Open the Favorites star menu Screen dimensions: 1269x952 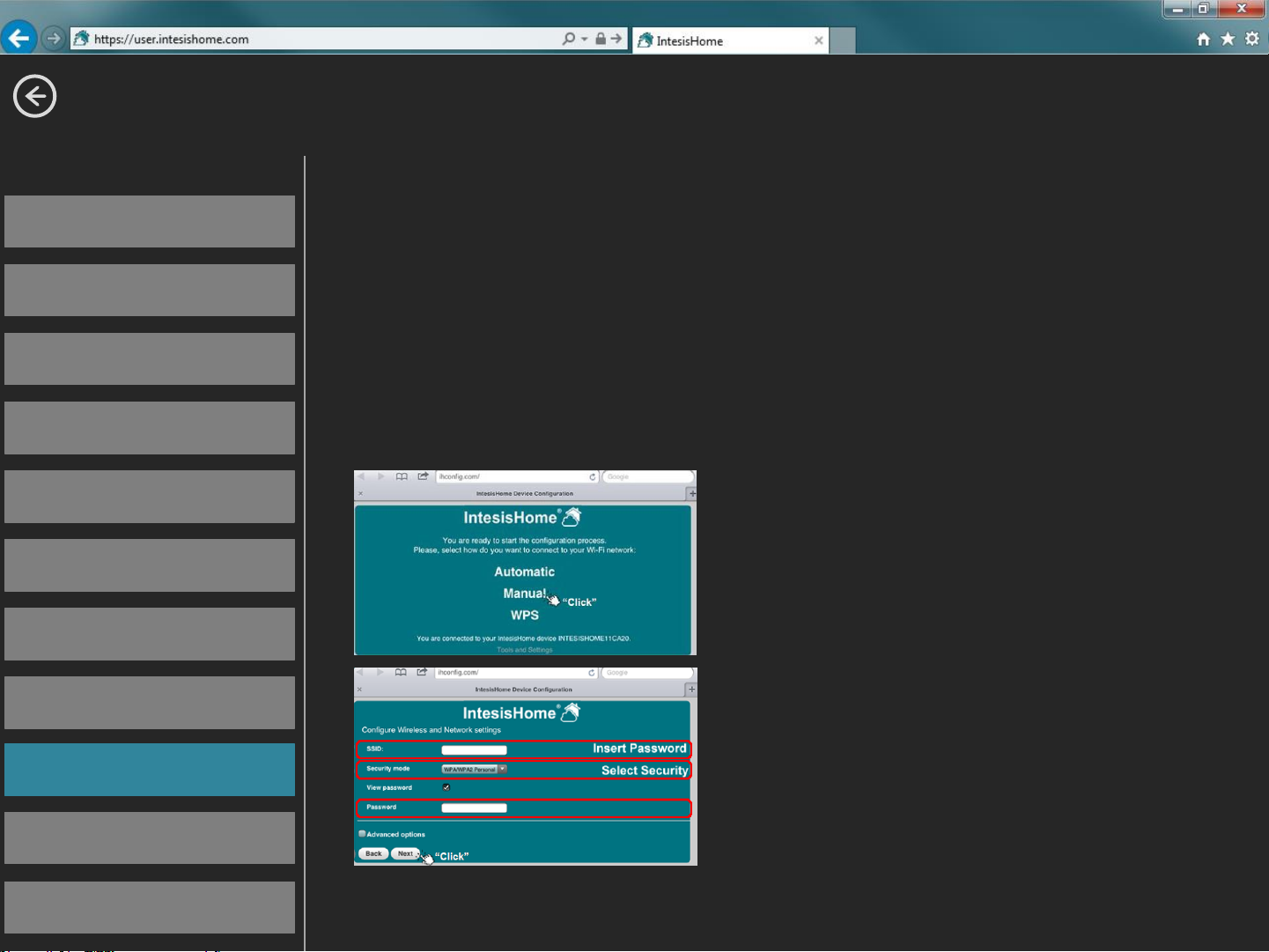(1228, 39)
